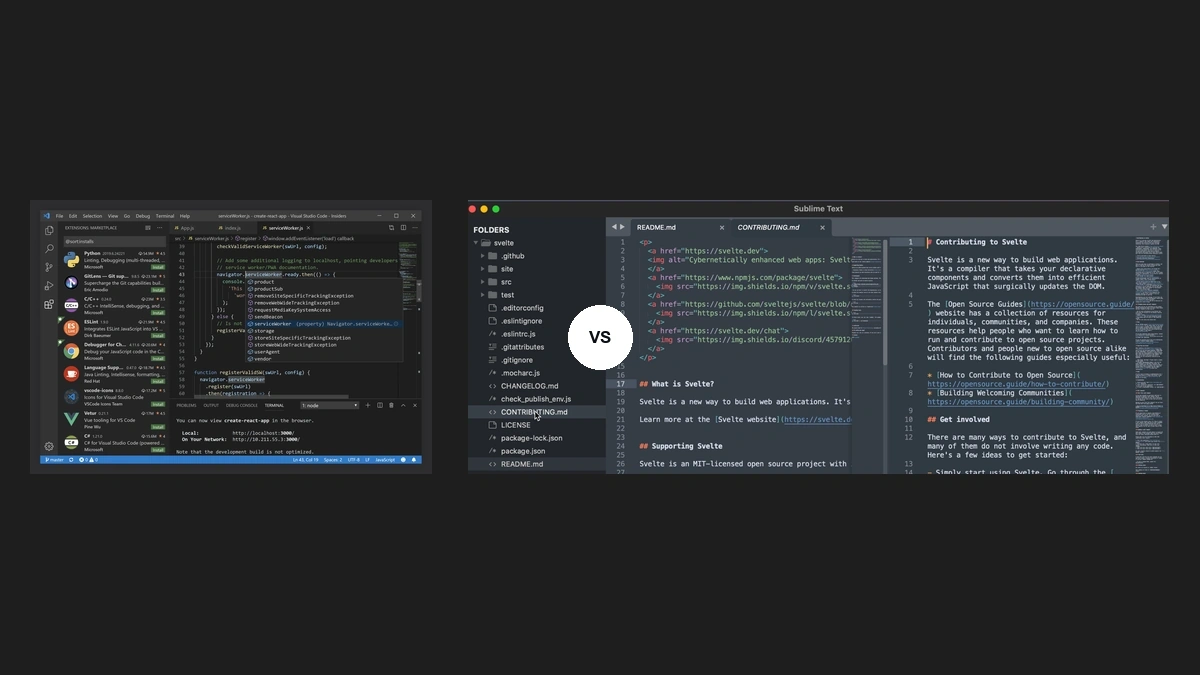This screenshot has width=1200, height=675.
Task: Open .gitignore in Sublime sidebar
Action: [x=517, y=360]
